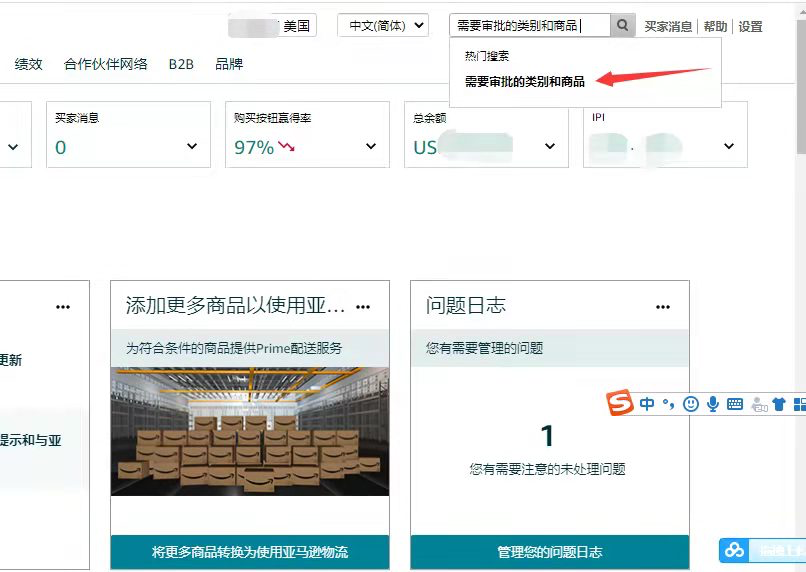Open the 绩效 menu
Viewport: 806px width, 572px height.
click(28, 64)
